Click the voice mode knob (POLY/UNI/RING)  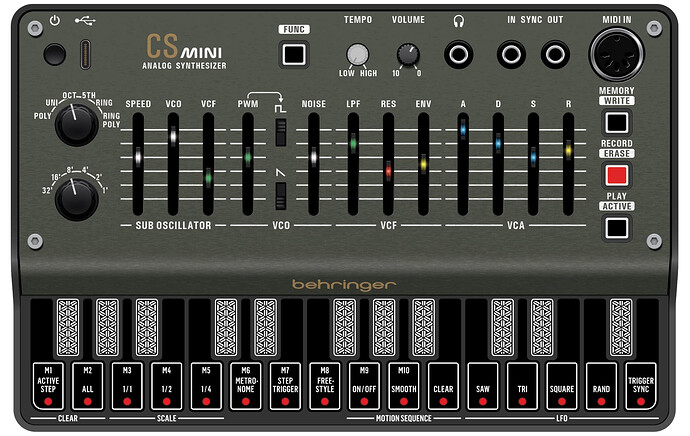tap(77, 125)
